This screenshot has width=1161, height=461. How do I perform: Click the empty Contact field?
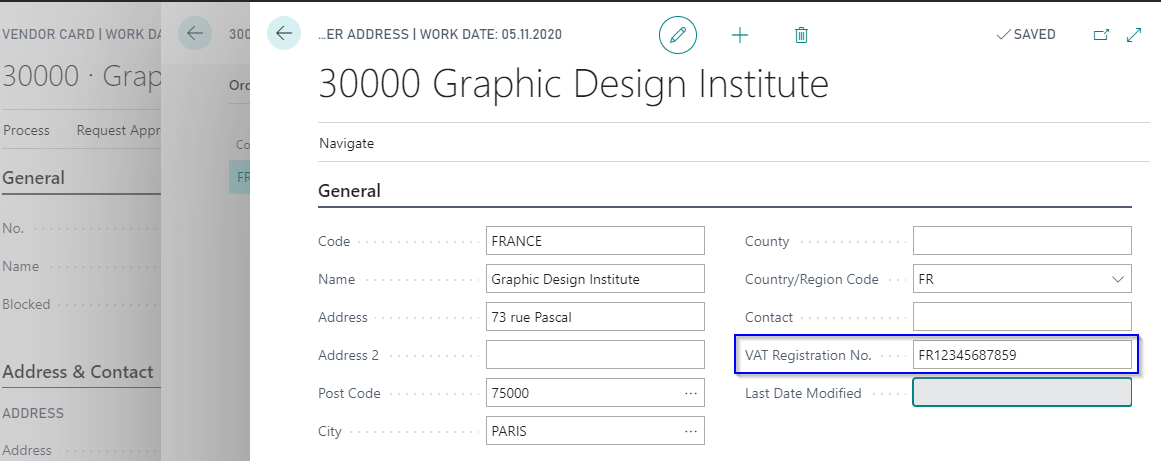point(1022,317)
